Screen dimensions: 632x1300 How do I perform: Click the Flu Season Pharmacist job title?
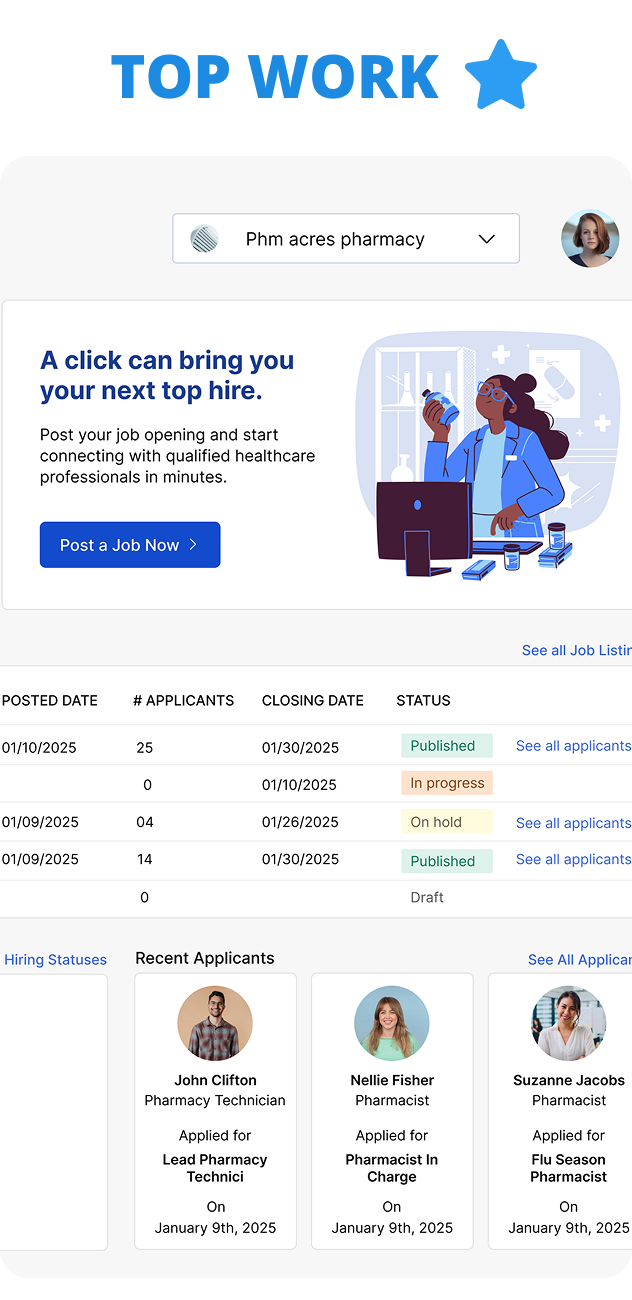[569, 1168]
